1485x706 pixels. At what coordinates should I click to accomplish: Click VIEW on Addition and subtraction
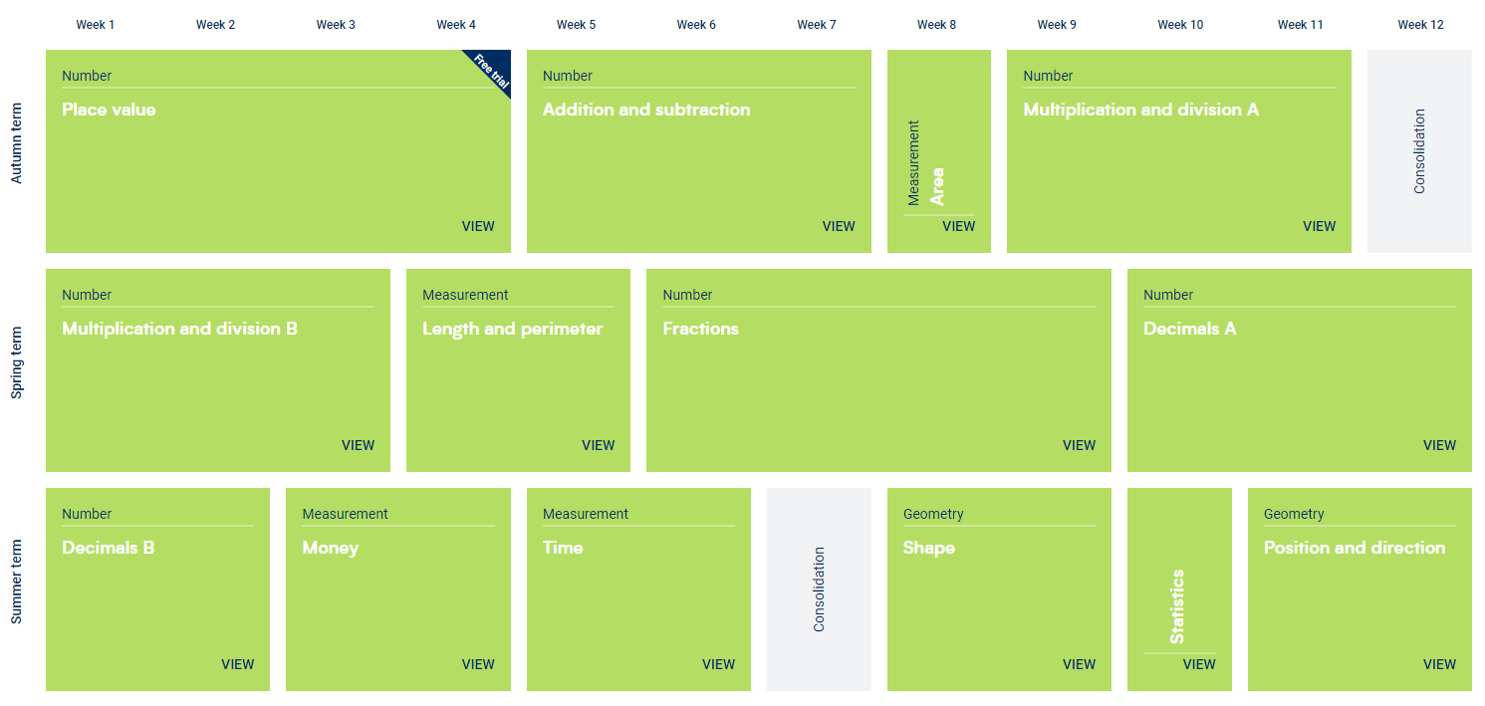click(838, 226)
